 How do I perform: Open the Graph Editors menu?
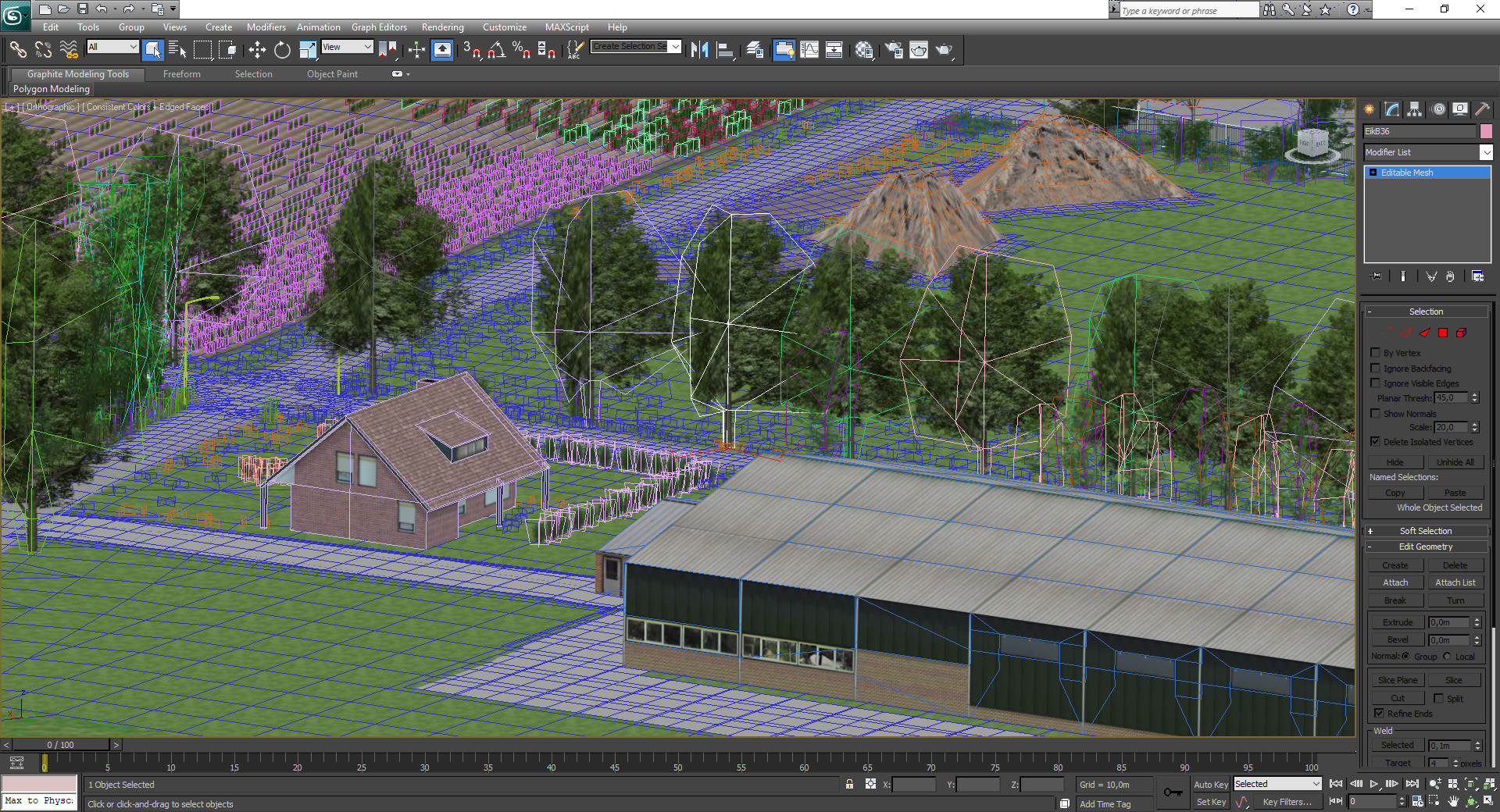(379, 27)
